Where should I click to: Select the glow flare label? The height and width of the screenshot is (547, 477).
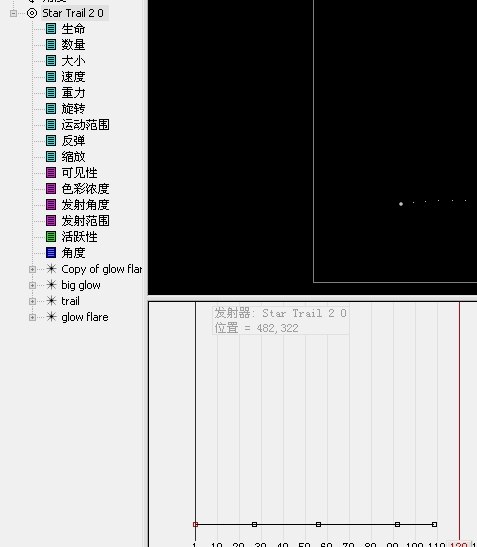85,317
